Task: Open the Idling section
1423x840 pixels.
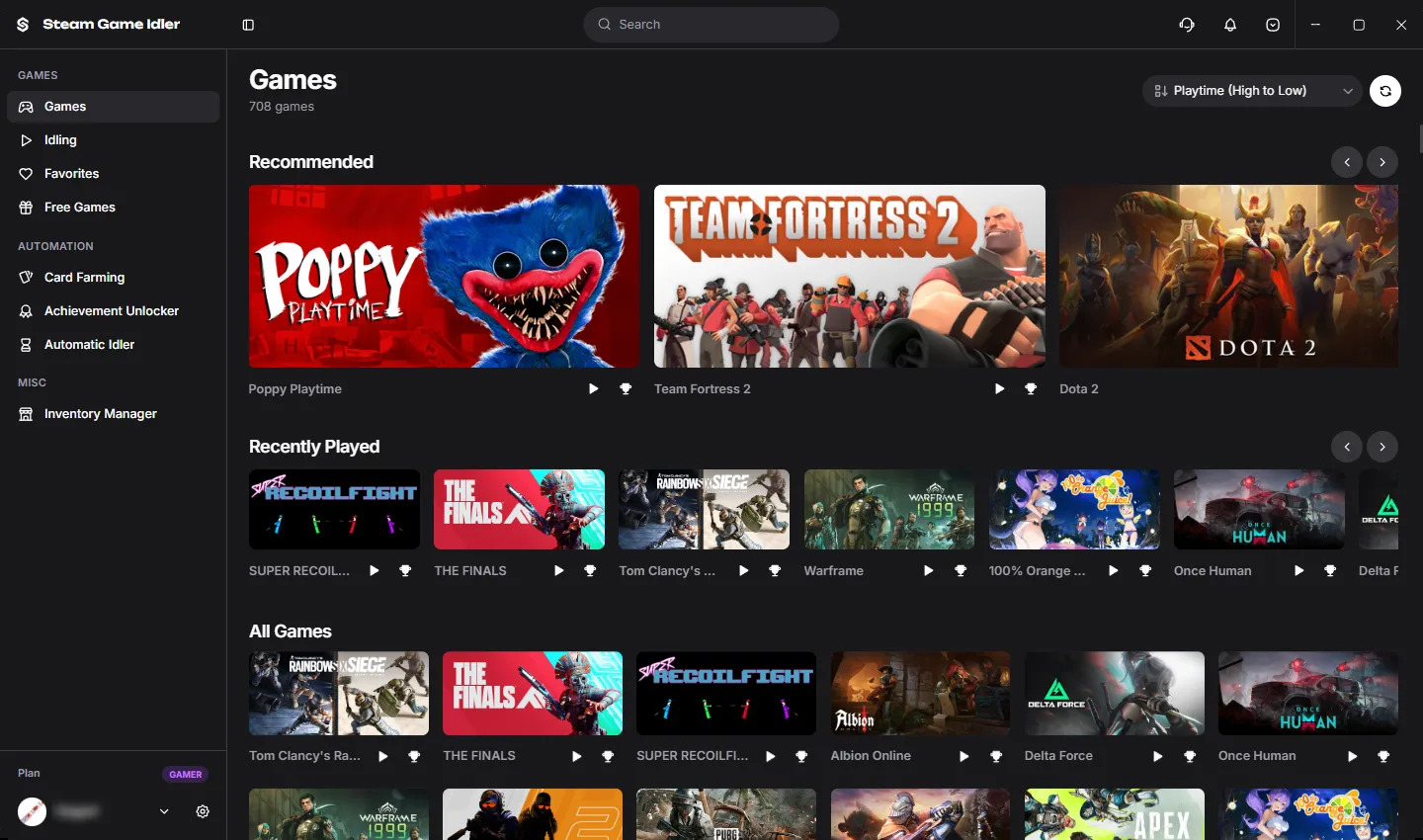Action: click(x=113, y=140)
